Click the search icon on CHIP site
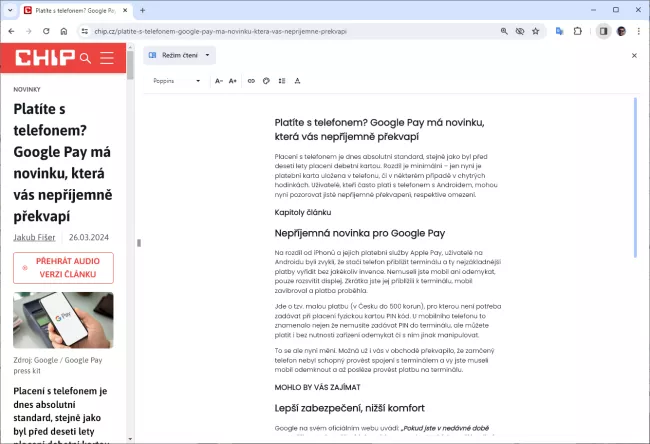 (x=85, y=58)
